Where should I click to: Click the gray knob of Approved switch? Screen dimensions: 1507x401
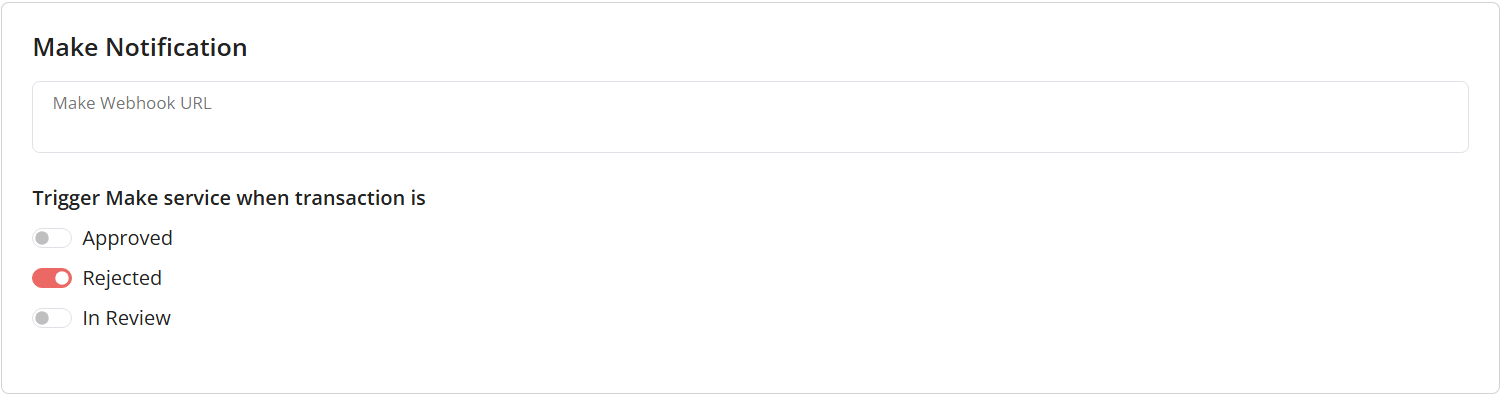[x=42, y=238]
